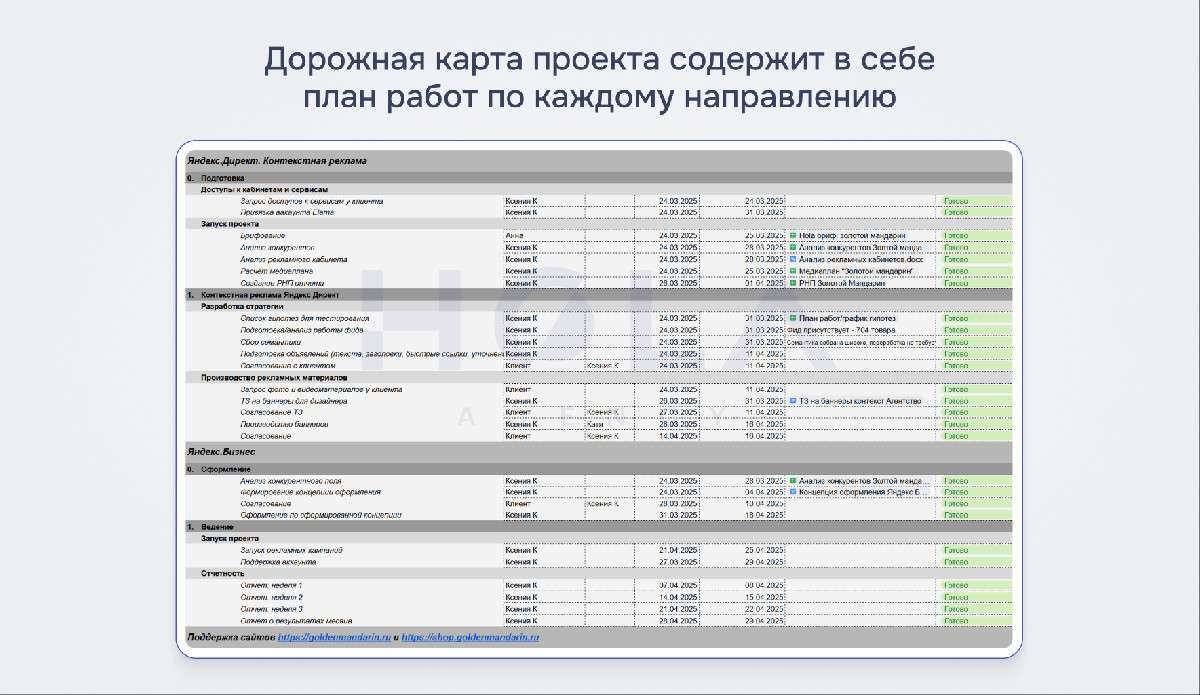Select the "Привязка аккаунта Elama" task

pos(285,212)
